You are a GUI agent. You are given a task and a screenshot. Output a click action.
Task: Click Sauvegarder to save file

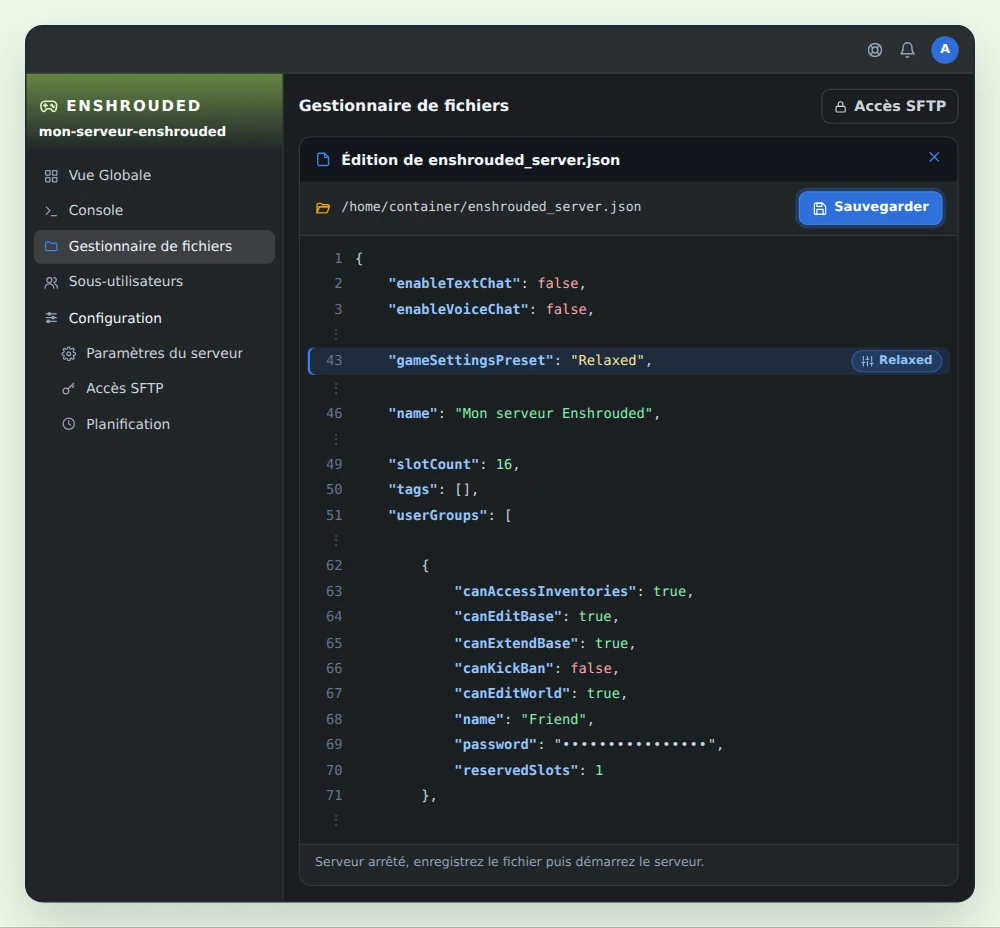[870, 208]
